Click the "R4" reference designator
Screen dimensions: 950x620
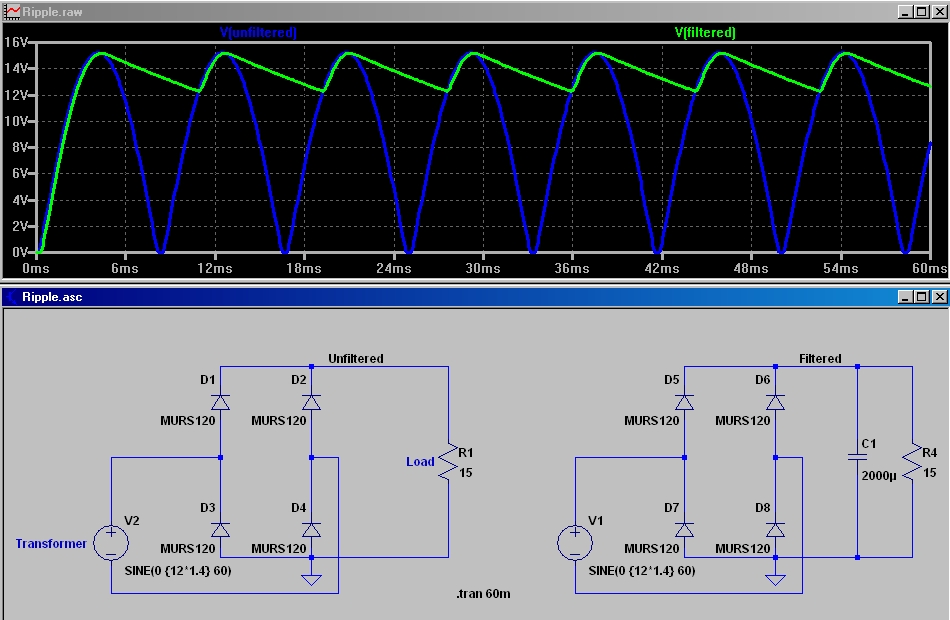coord(930,453)
